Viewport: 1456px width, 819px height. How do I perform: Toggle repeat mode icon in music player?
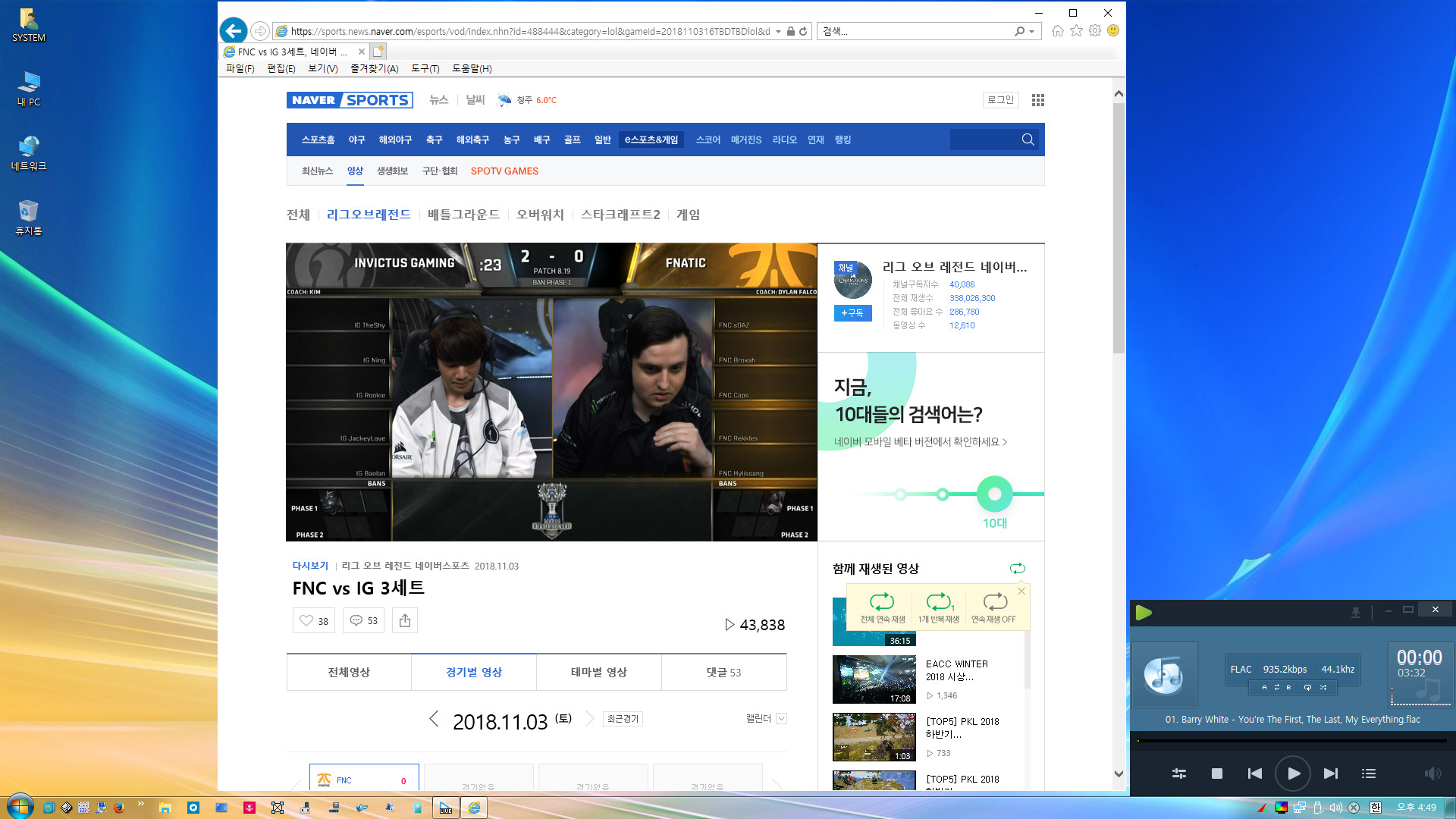(1307, 687)
